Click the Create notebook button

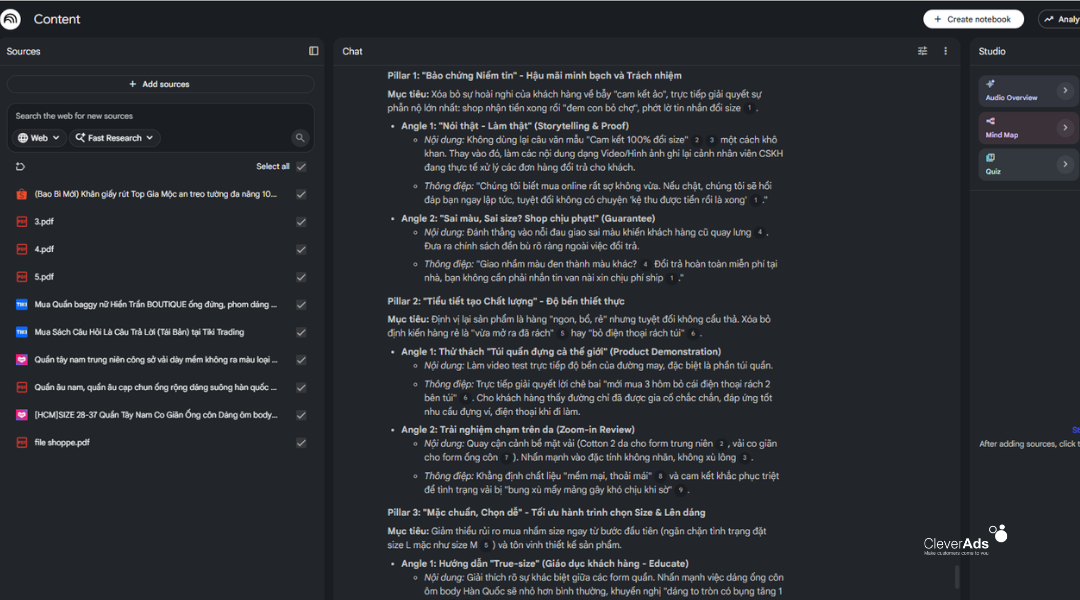(x=973, y=19)
